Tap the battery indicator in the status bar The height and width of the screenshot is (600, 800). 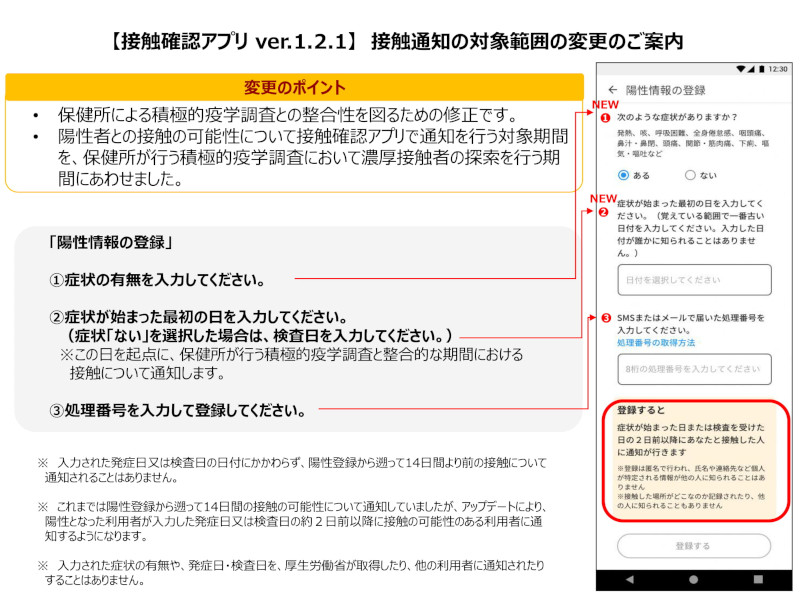pyautogui.click(x=762, y=69)
